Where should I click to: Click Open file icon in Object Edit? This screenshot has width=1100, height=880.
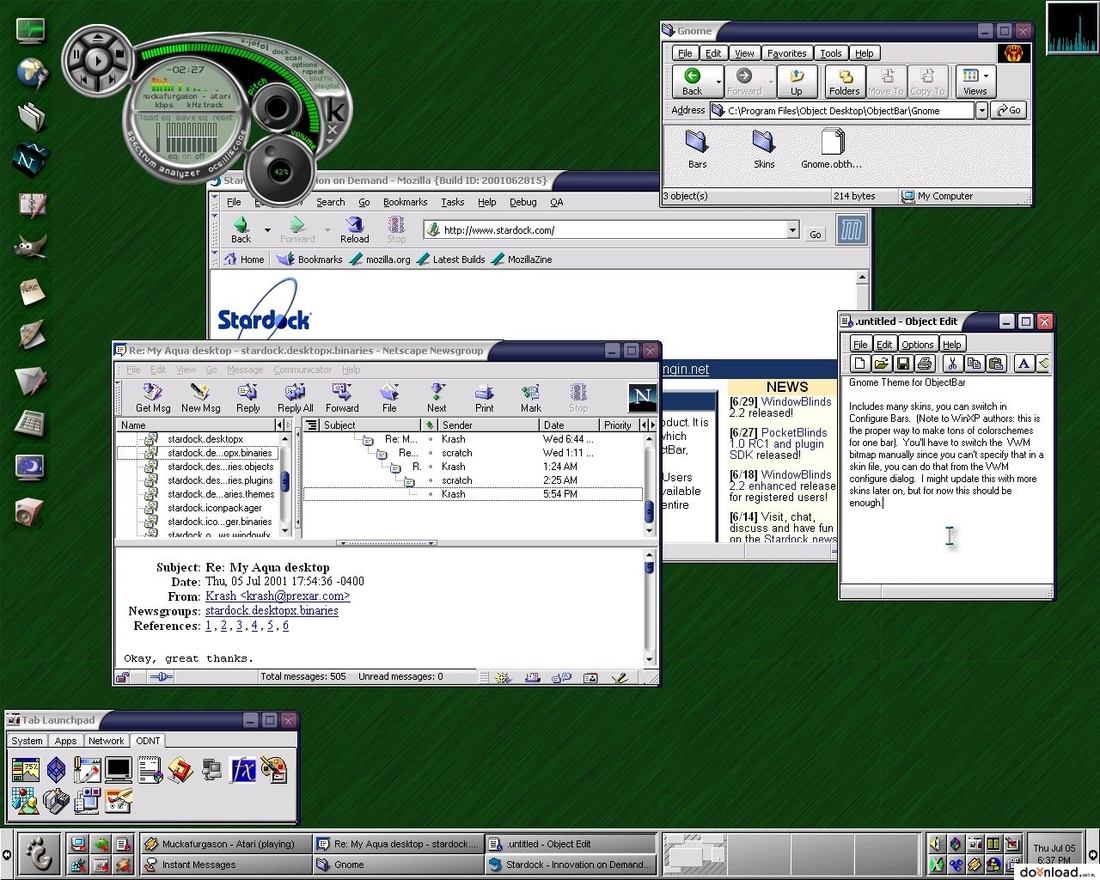tap(881, 363)
